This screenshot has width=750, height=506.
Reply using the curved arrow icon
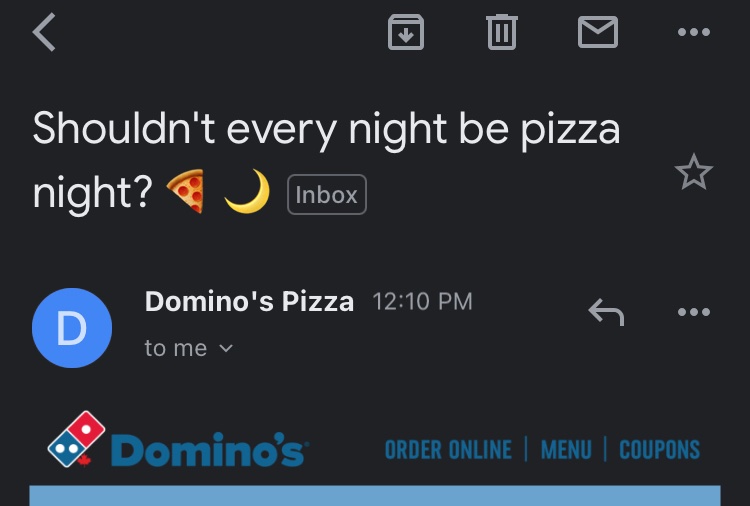coord(606,312)
